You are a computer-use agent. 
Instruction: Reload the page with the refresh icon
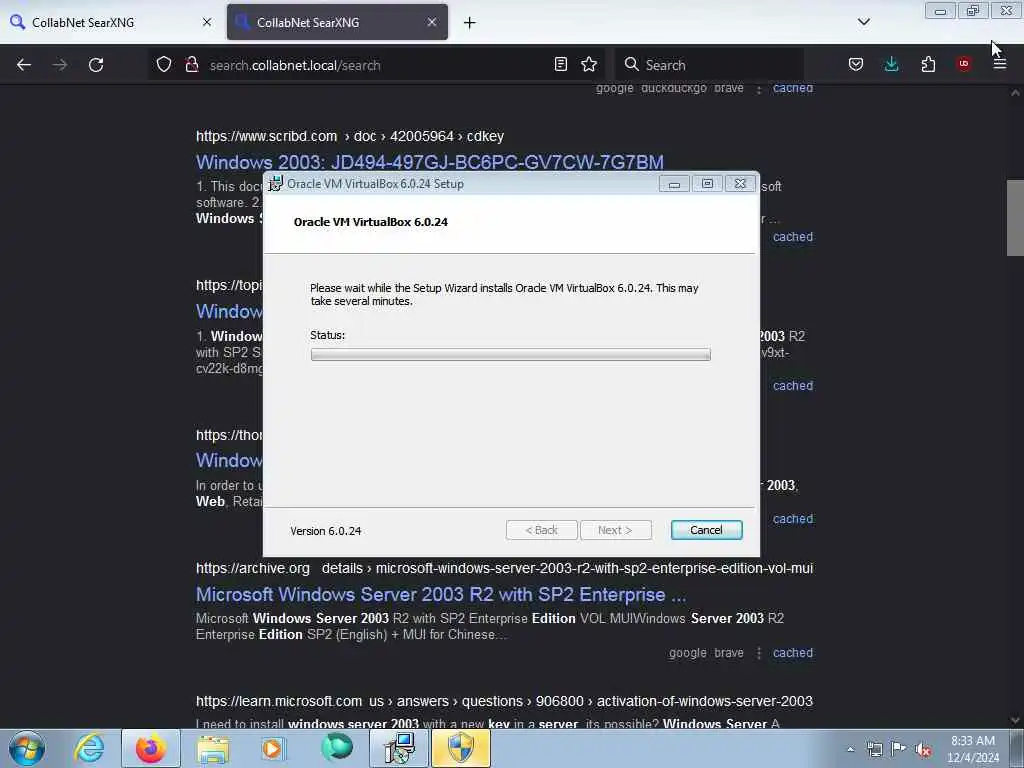[96, 65]
